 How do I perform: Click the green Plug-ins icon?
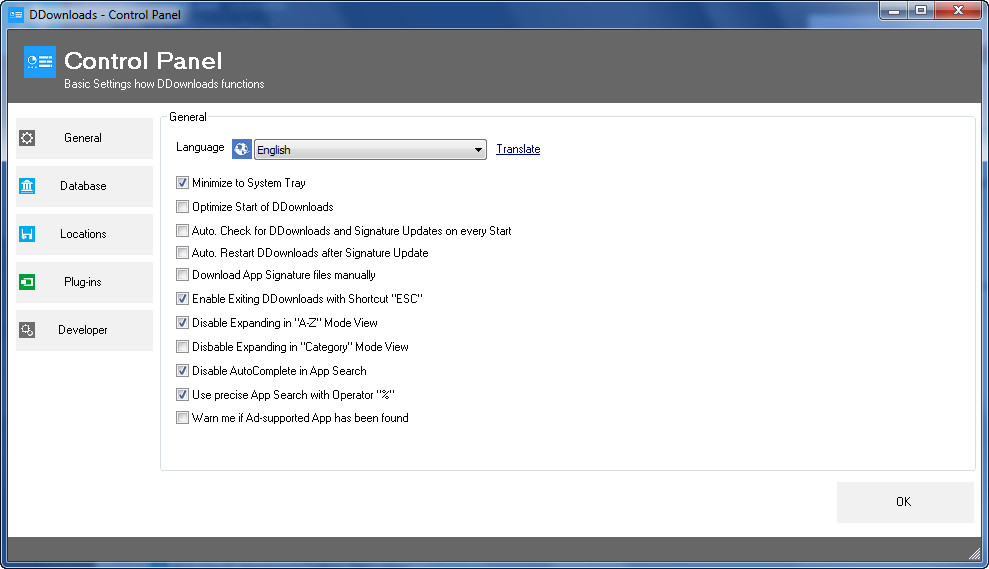(x=27, y=281)
